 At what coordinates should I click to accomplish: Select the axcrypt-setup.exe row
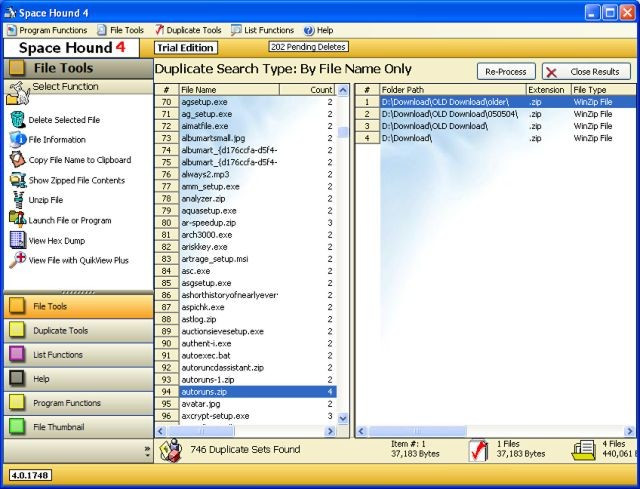tap(246, 416)
